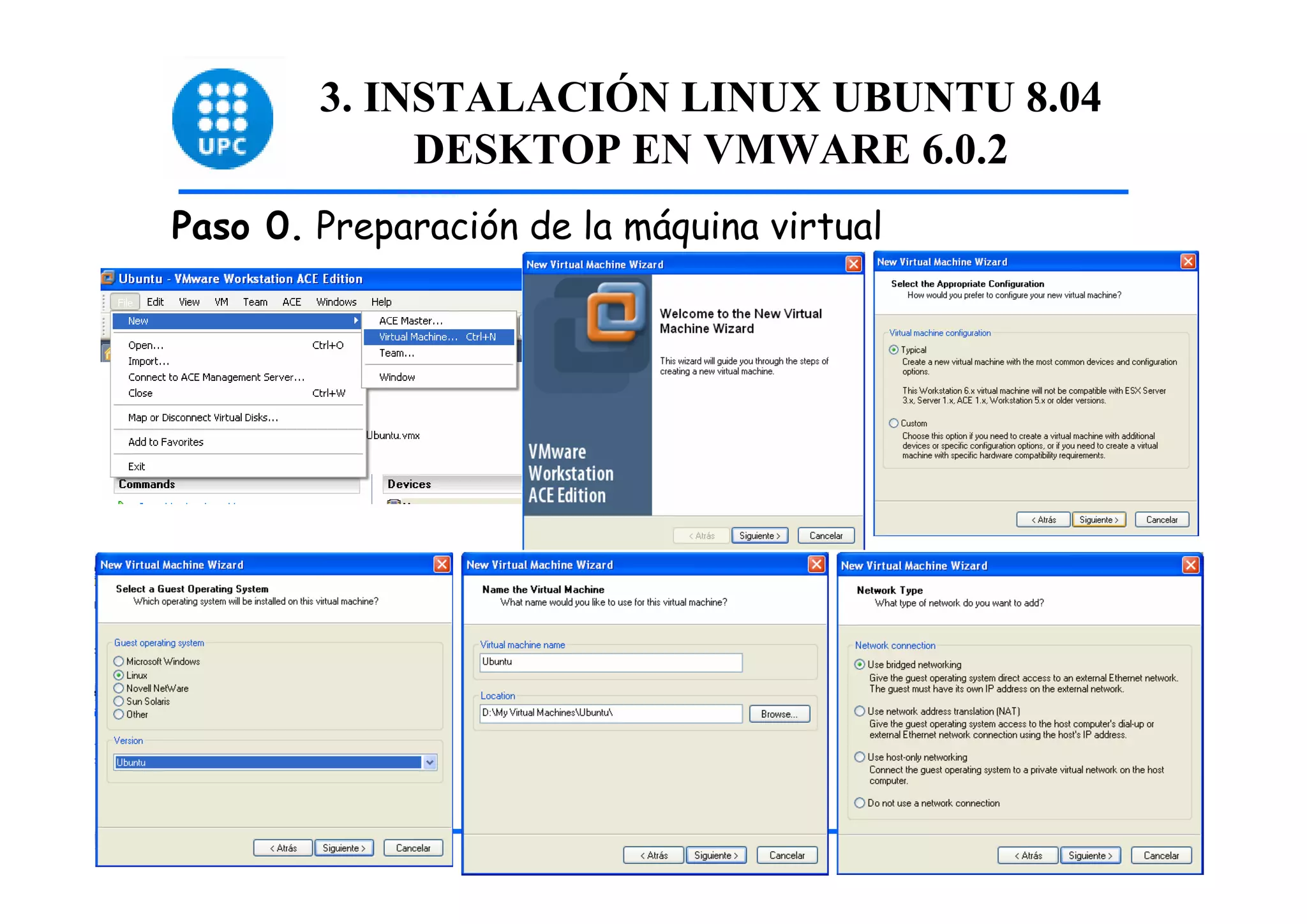
Task: Click the Commands panel header
Action: (x=237, y=484)
